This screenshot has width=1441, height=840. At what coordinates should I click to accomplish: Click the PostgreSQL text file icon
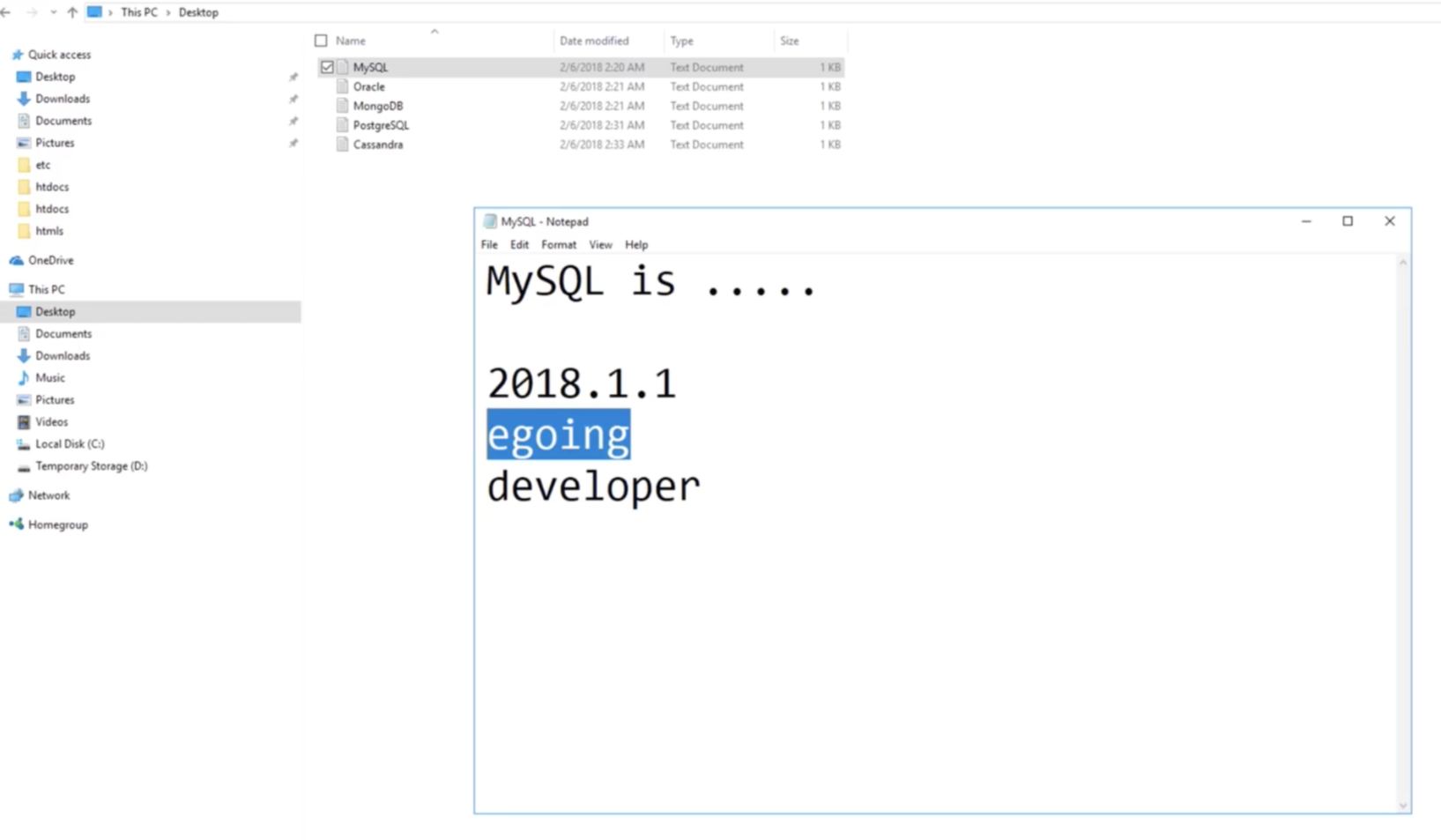coord(342,125)
